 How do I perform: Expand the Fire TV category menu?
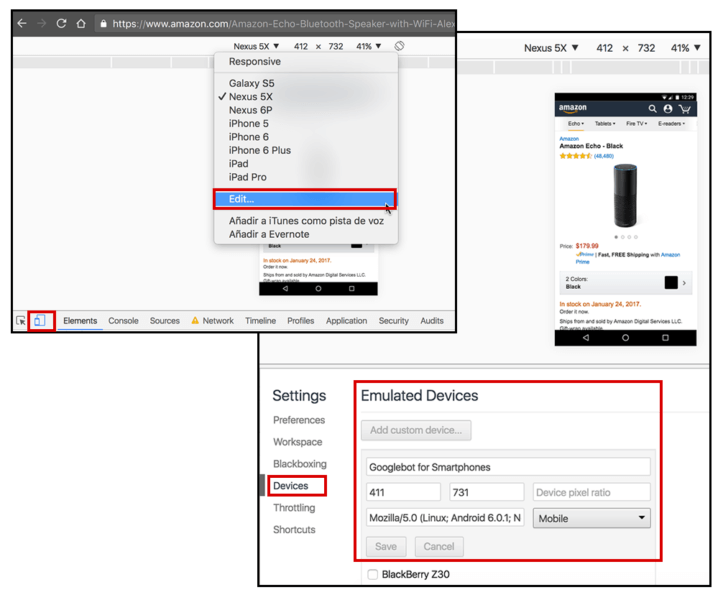(636, 124)
